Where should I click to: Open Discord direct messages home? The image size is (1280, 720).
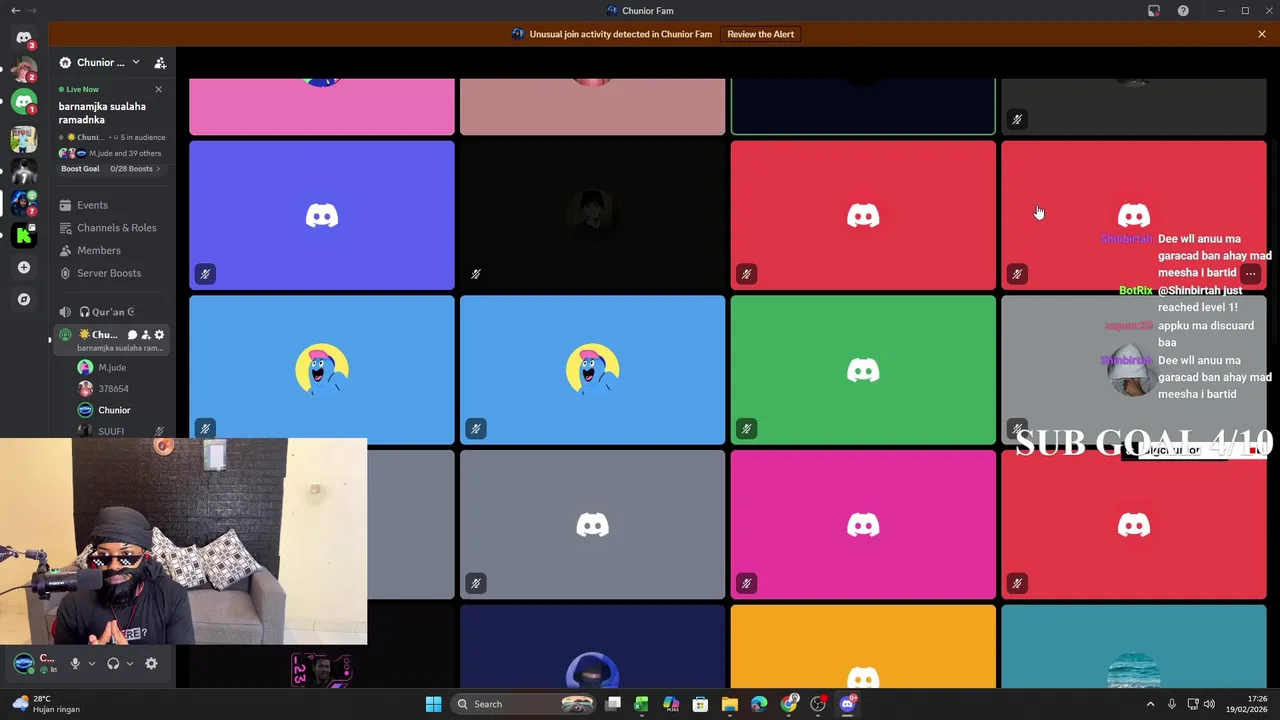pyautogui.click(x=24, y=38)
